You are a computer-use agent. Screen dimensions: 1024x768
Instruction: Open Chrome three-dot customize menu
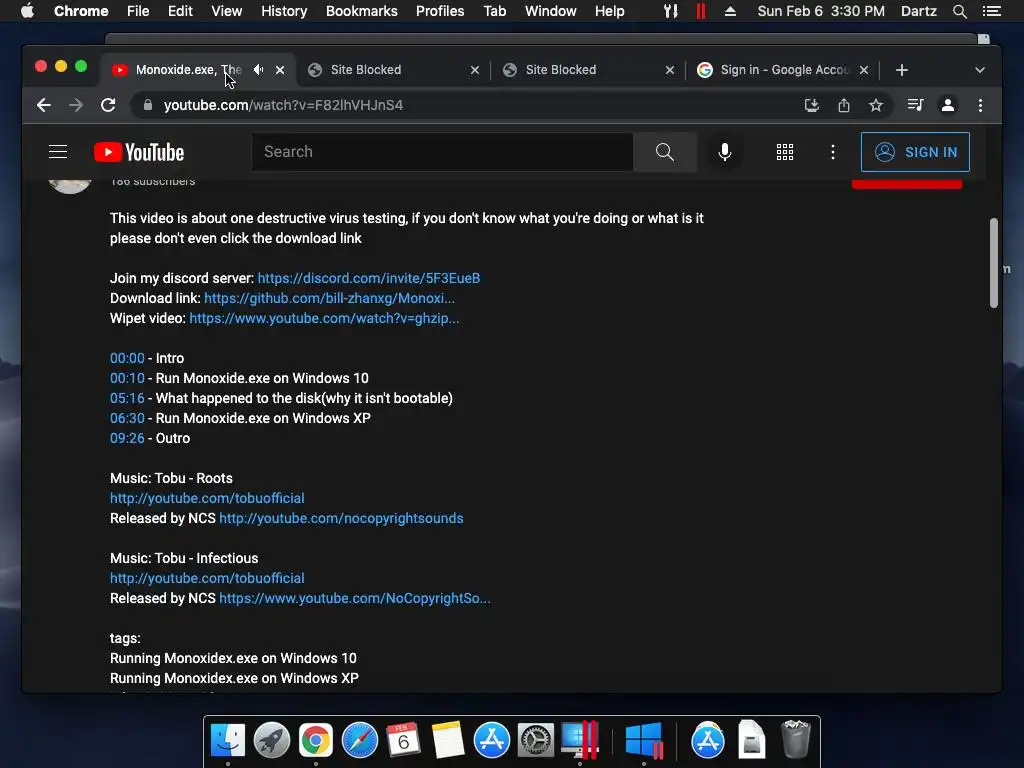pyautogui.click(x=980, y=105)
